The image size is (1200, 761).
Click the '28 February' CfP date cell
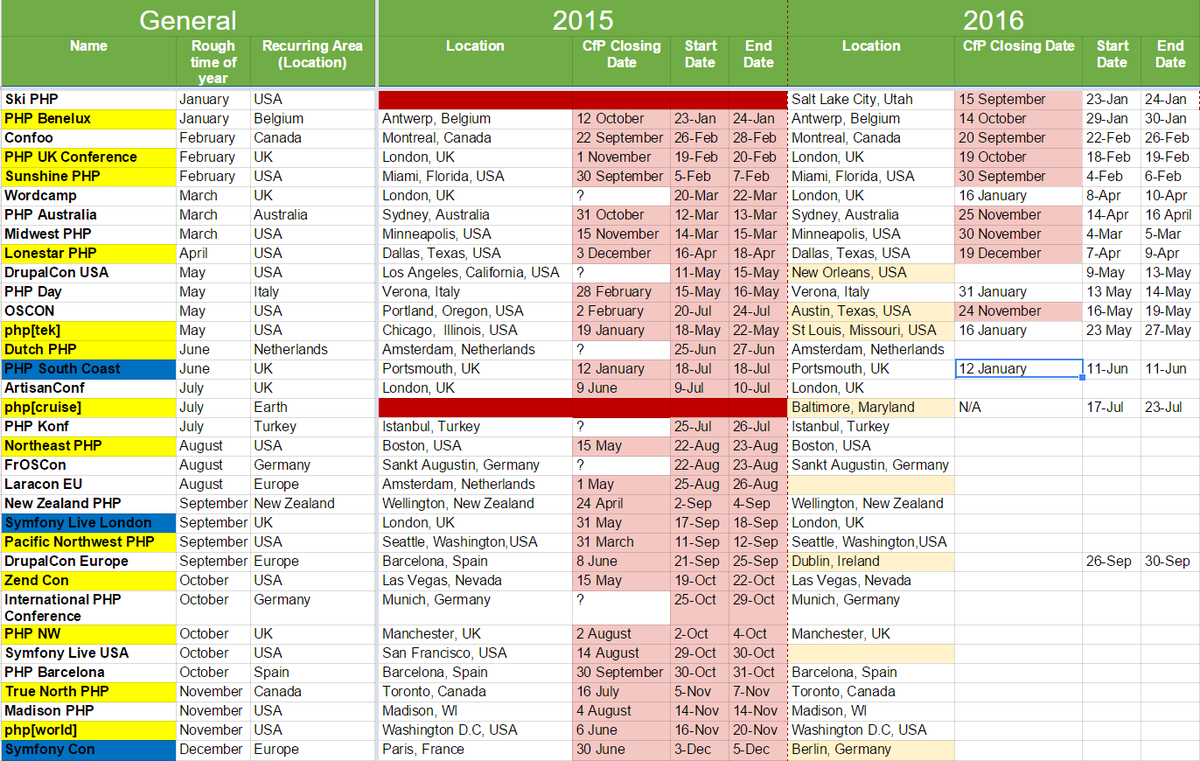(x=621, y=291)
